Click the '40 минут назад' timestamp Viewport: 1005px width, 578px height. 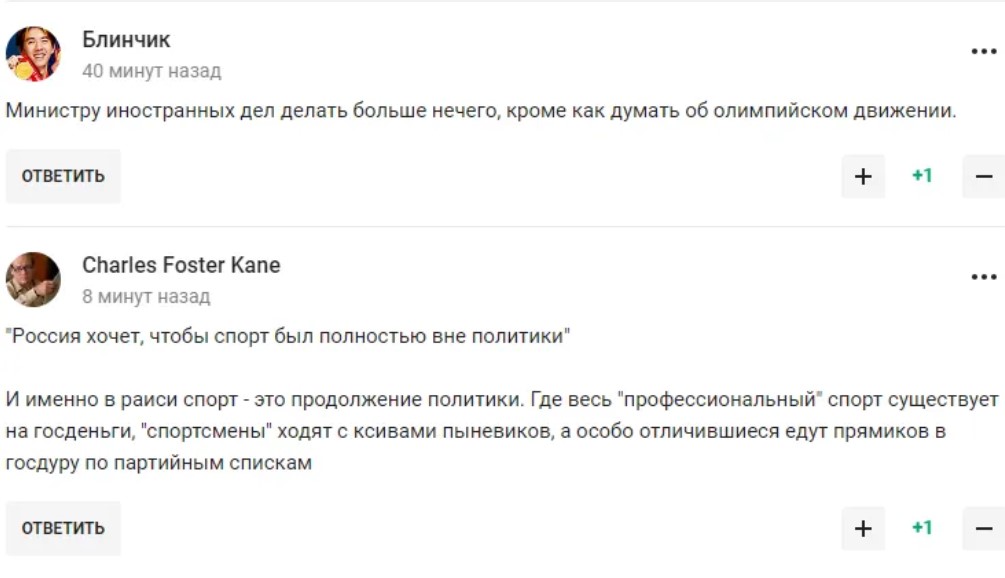[x=151, y=72]
